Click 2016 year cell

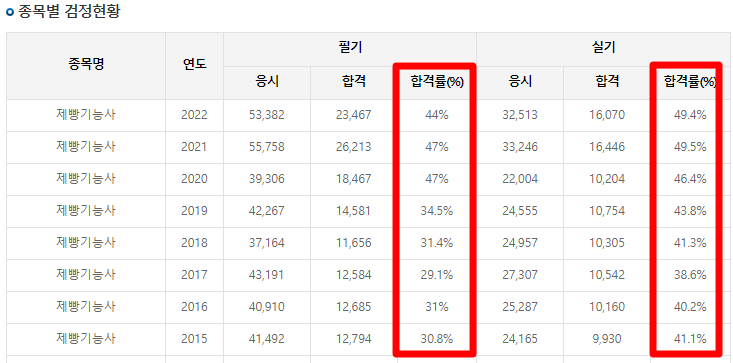pos(194,307)
